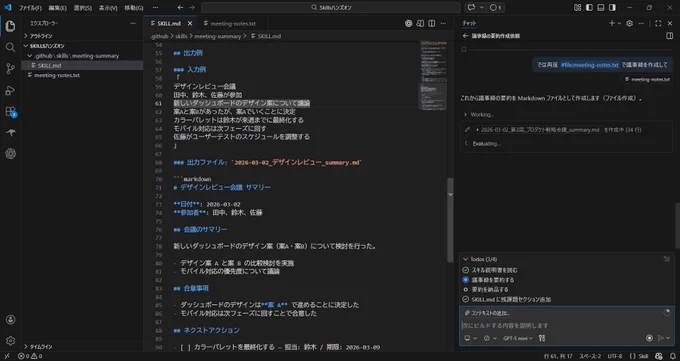Click the スペース: 2 indentation status item
The height and width of the screenshot is (361, 680).
pos(590,356)
